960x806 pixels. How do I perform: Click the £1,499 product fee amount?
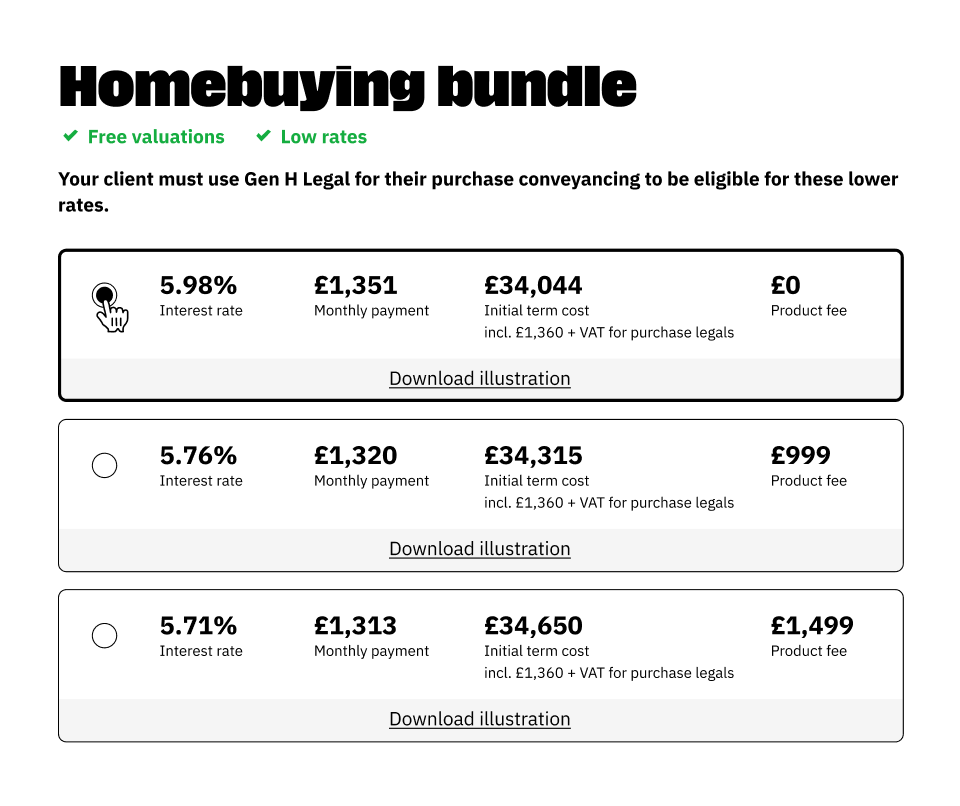[812, 626]
